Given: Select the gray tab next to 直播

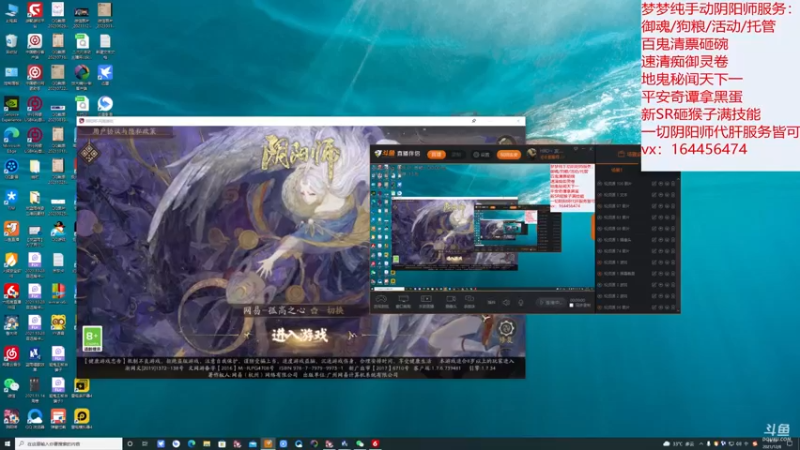Looking at the screenshot, I should pos(457,155).
